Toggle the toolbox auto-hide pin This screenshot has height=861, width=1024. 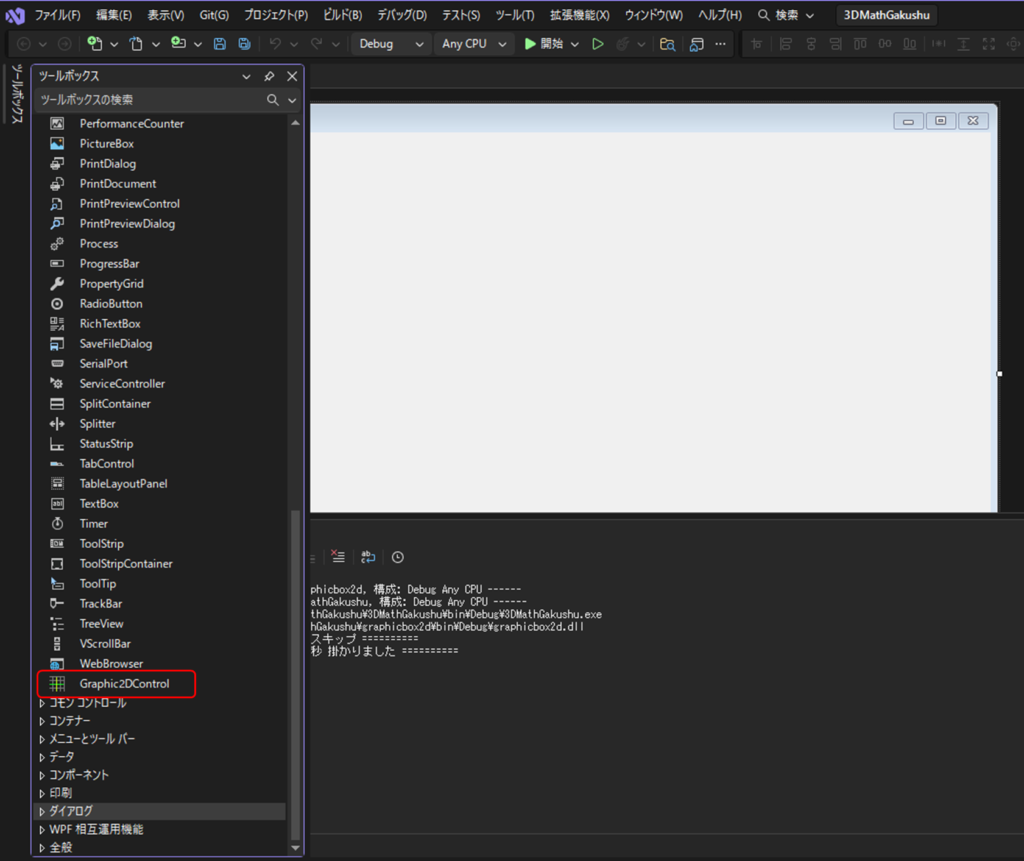pyautogui.click(x=269, y=77)
